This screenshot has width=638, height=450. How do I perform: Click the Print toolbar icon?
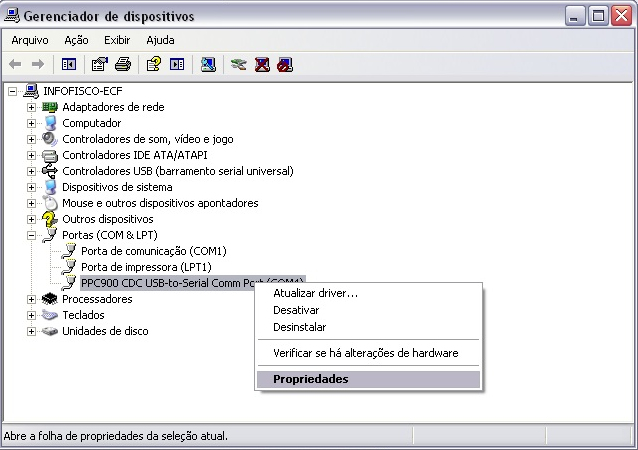coord(123,64)
